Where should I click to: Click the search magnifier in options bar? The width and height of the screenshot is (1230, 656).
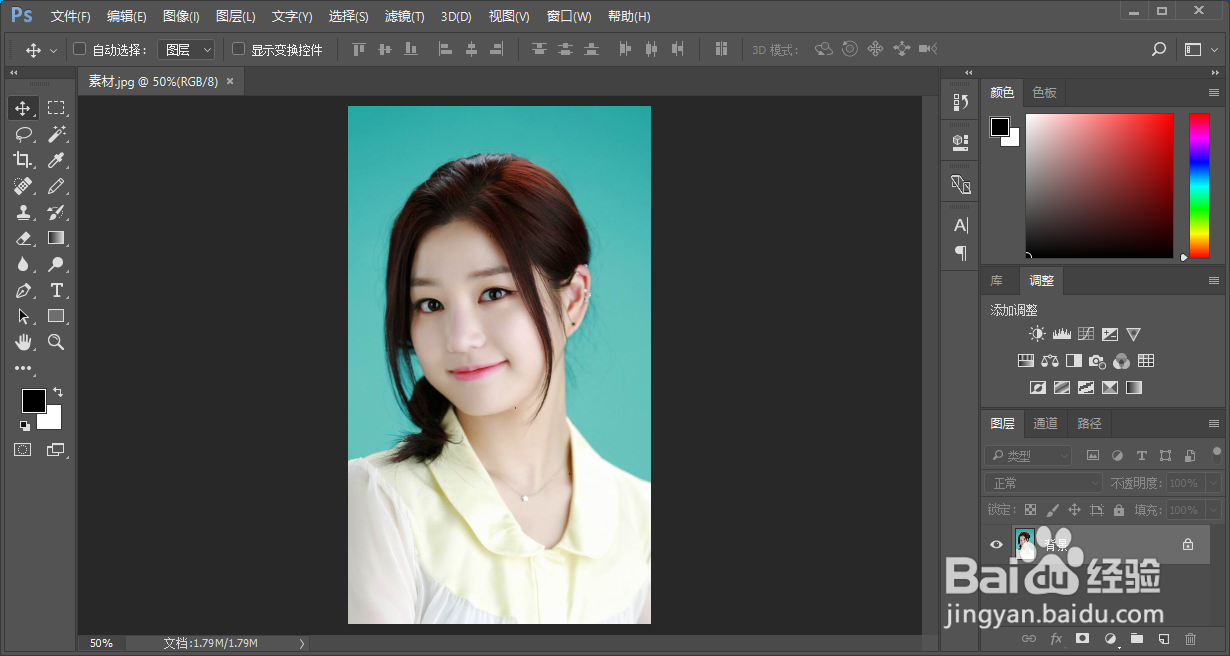click(1159, 49)
